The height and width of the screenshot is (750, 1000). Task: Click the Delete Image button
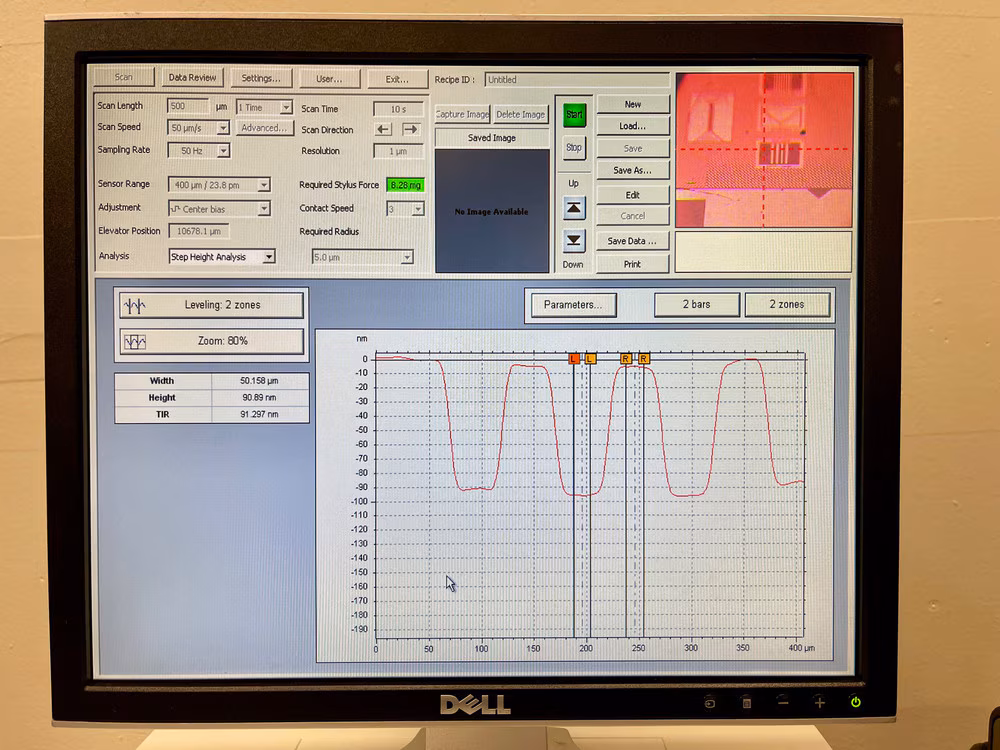coord(520,114)
